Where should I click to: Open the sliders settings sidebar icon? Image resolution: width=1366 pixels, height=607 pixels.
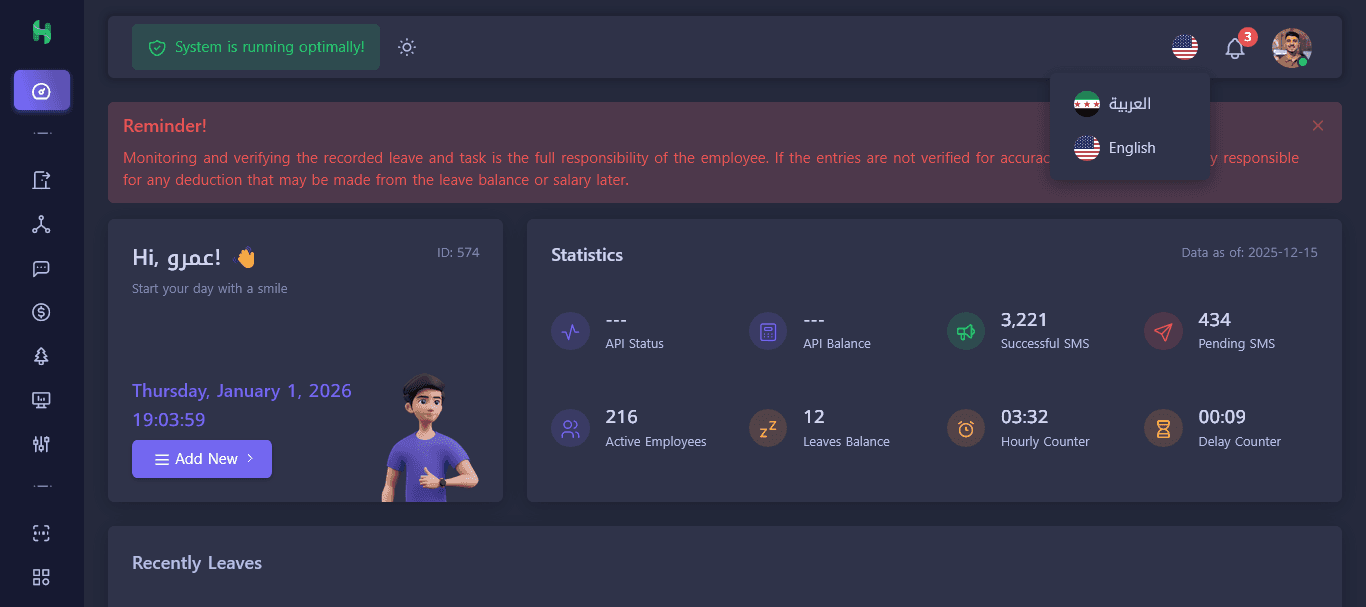coord(41,444)
